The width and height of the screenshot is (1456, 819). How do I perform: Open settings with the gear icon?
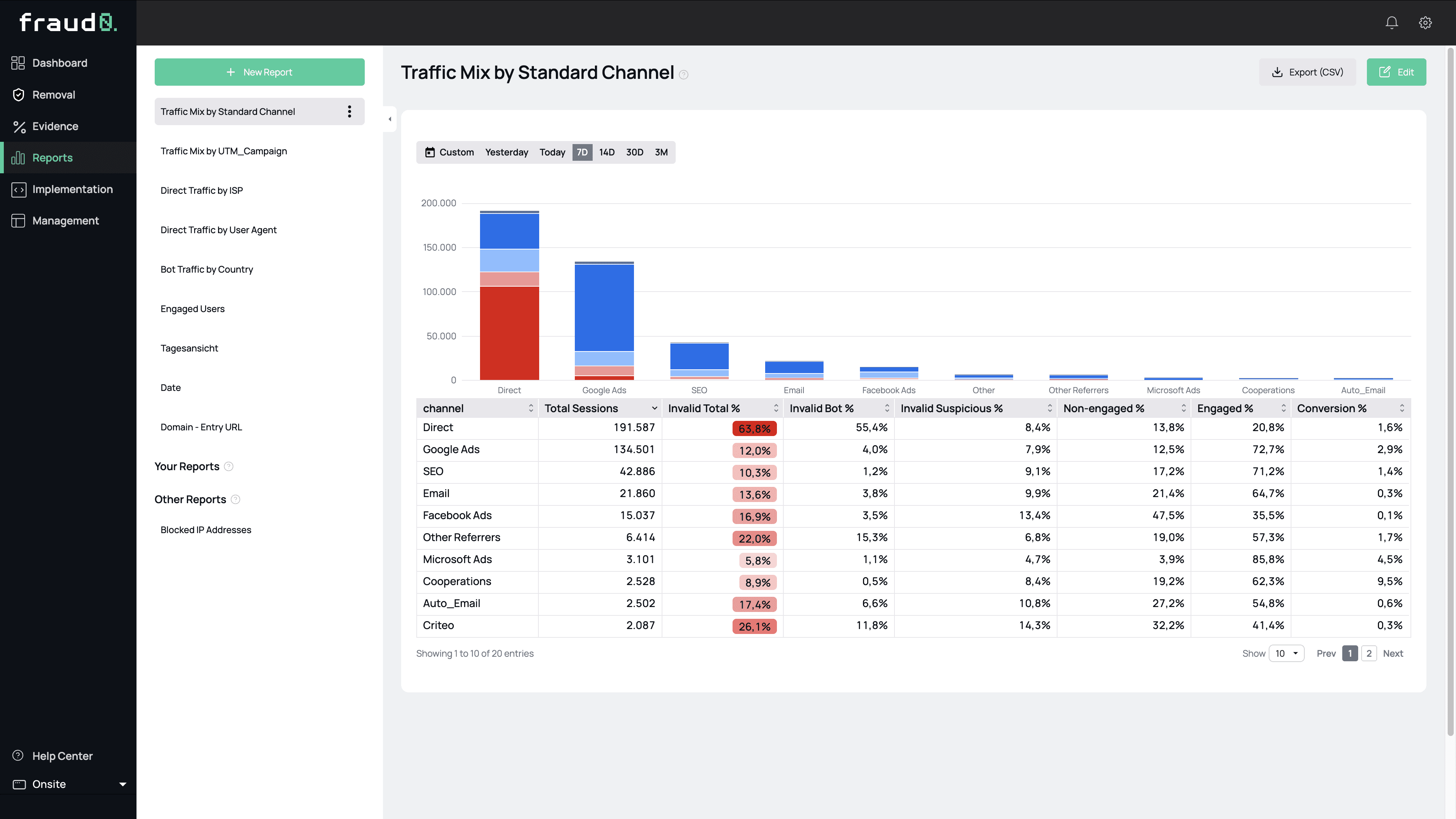(x=1425, y=23)
